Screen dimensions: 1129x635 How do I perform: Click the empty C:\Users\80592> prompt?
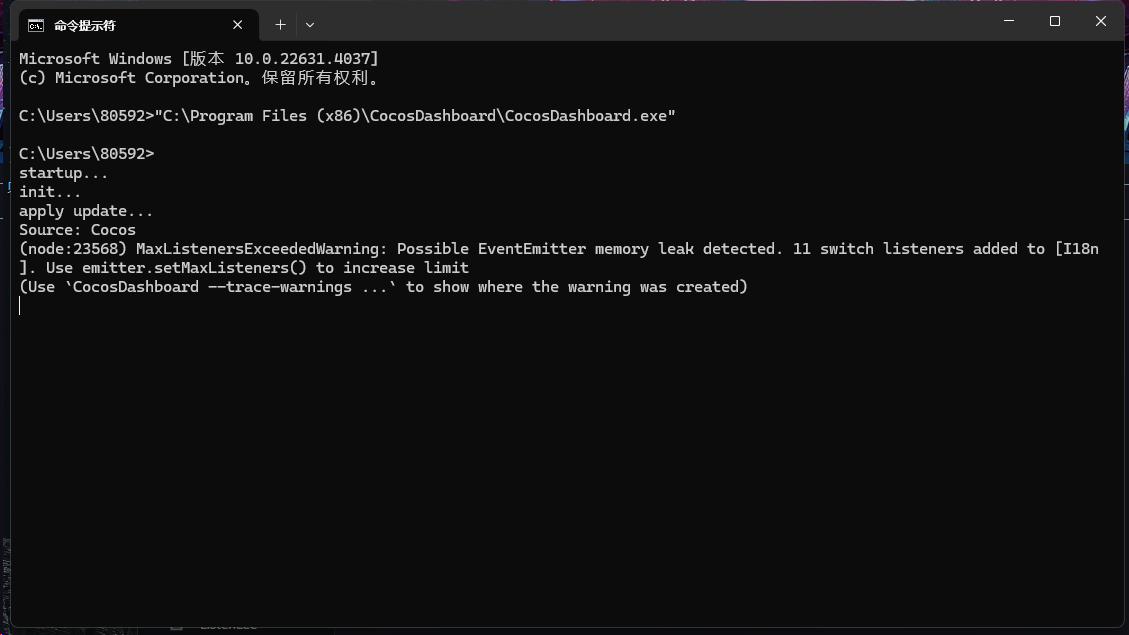point(87,154)
